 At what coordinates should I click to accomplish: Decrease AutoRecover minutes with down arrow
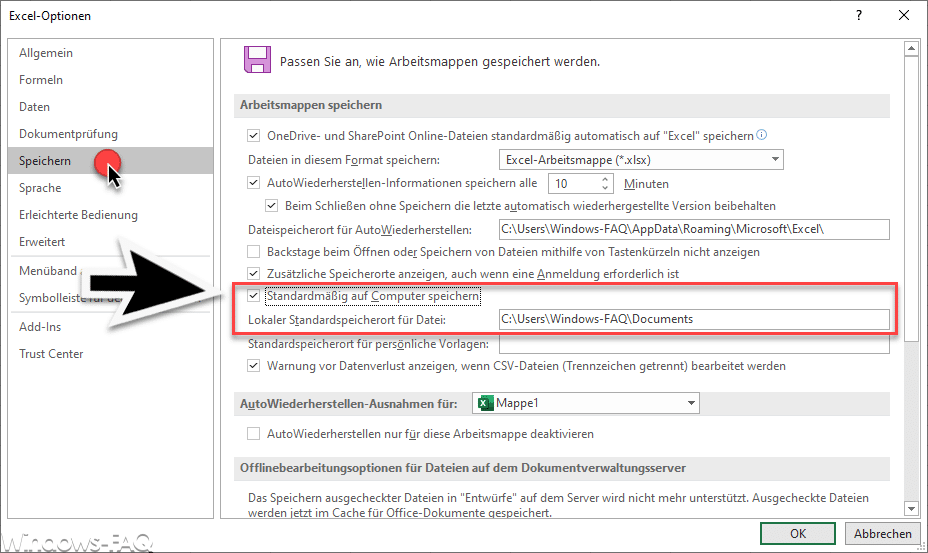point(605,188)
